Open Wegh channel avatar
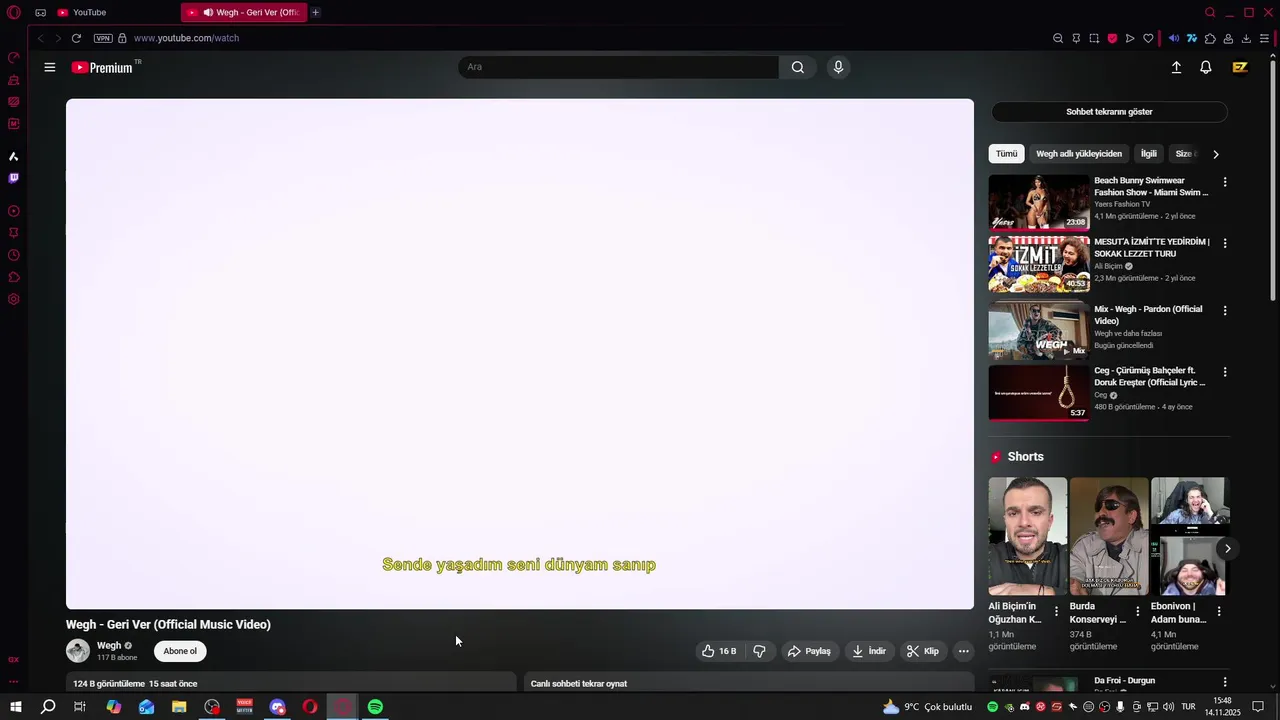 78,651
